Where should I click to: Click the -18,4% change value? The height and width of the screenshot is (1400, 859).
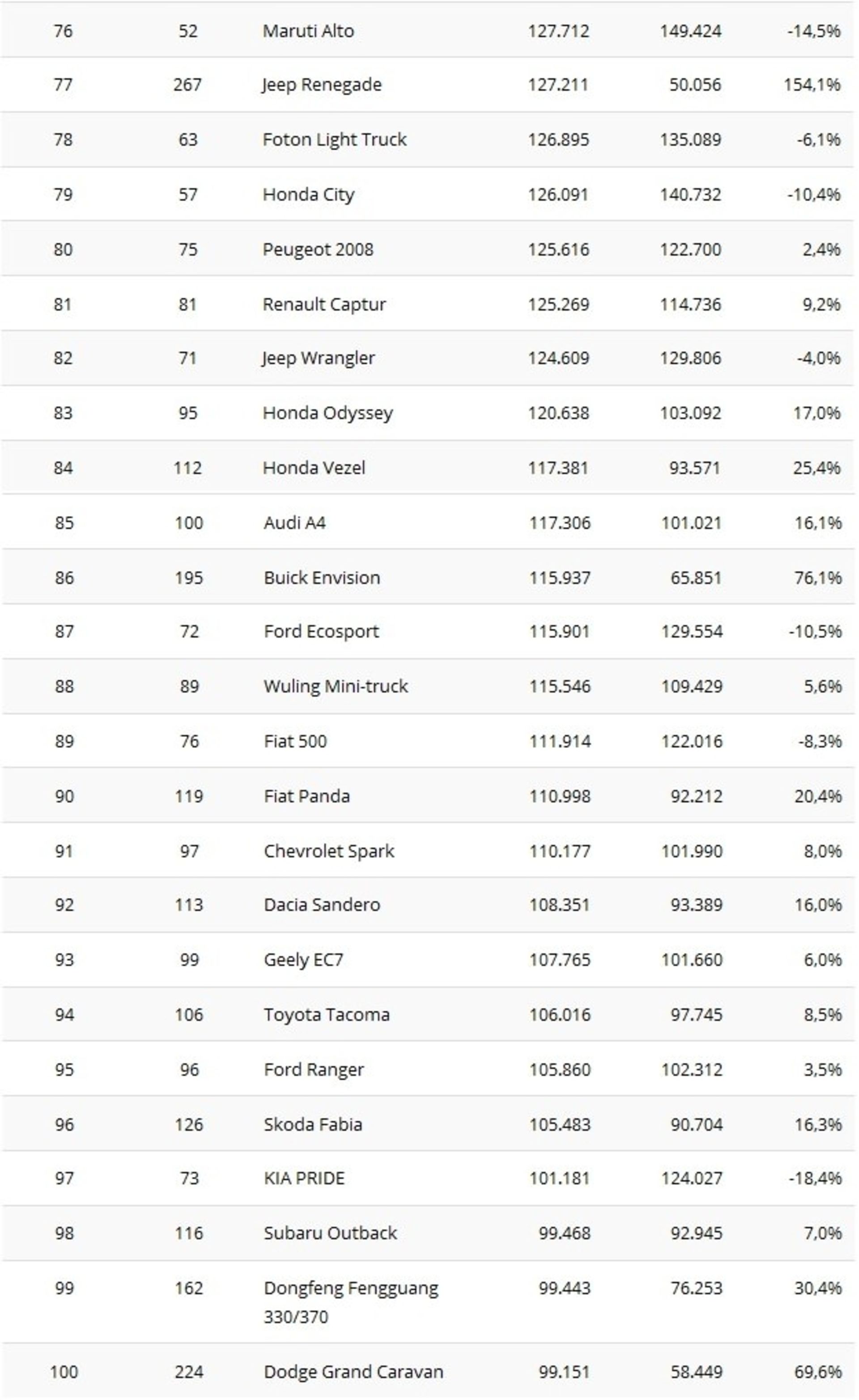click(x=815, y=1179)
